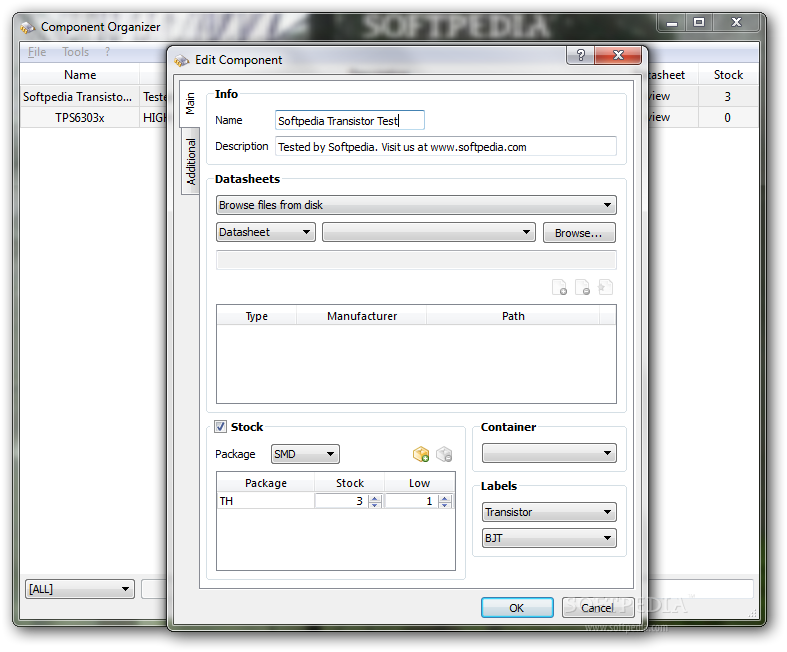
Task: Click the remove package box icon
Action: click(x=444, y=454)
